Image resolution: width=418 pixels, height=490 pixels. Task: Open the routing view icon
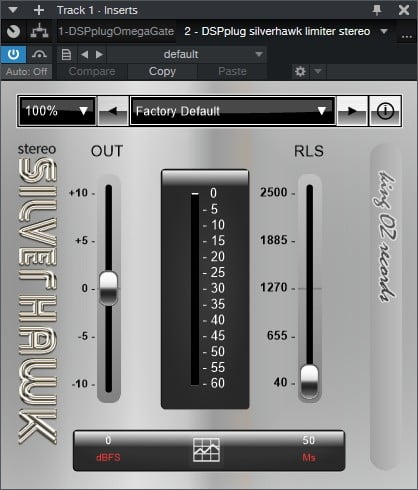tap(39, 31)
